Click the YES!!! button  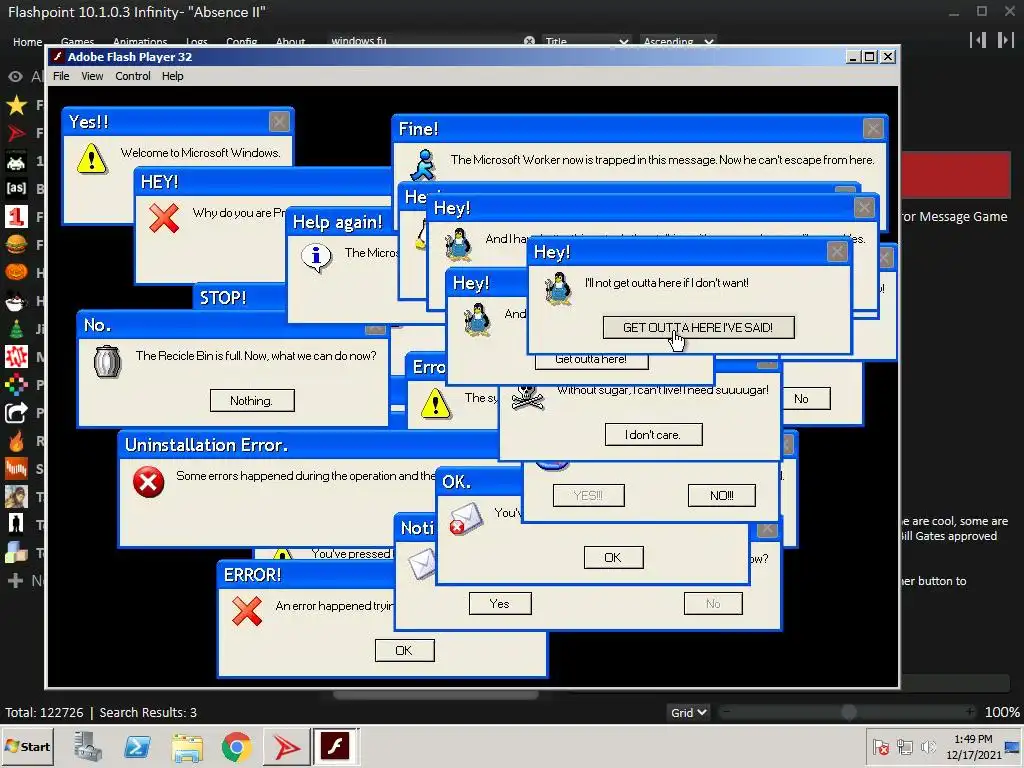588,495
